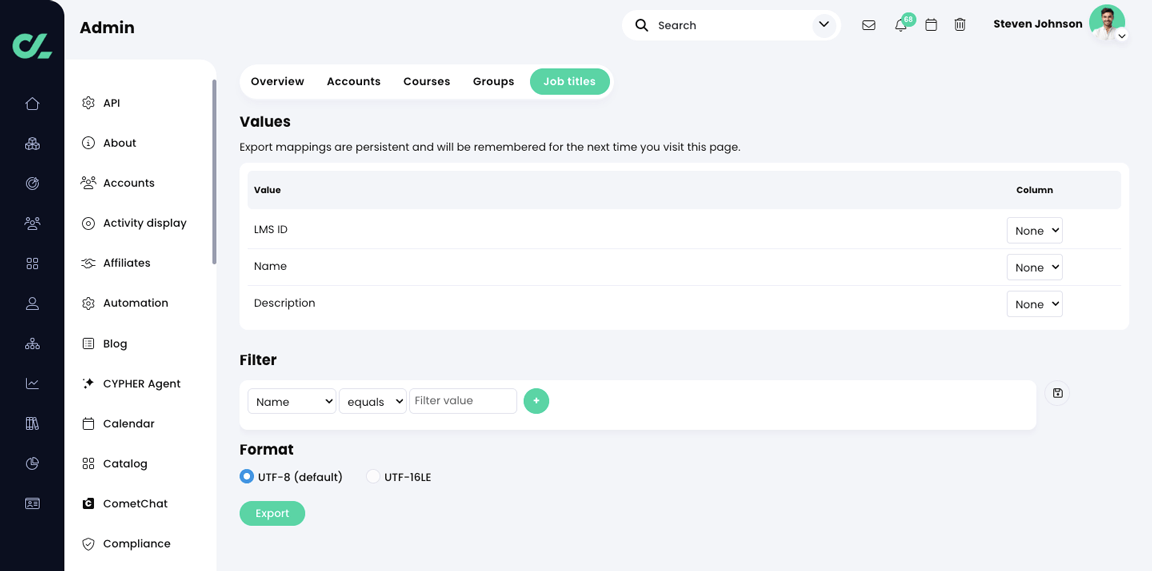Click into the Search field

731,25
